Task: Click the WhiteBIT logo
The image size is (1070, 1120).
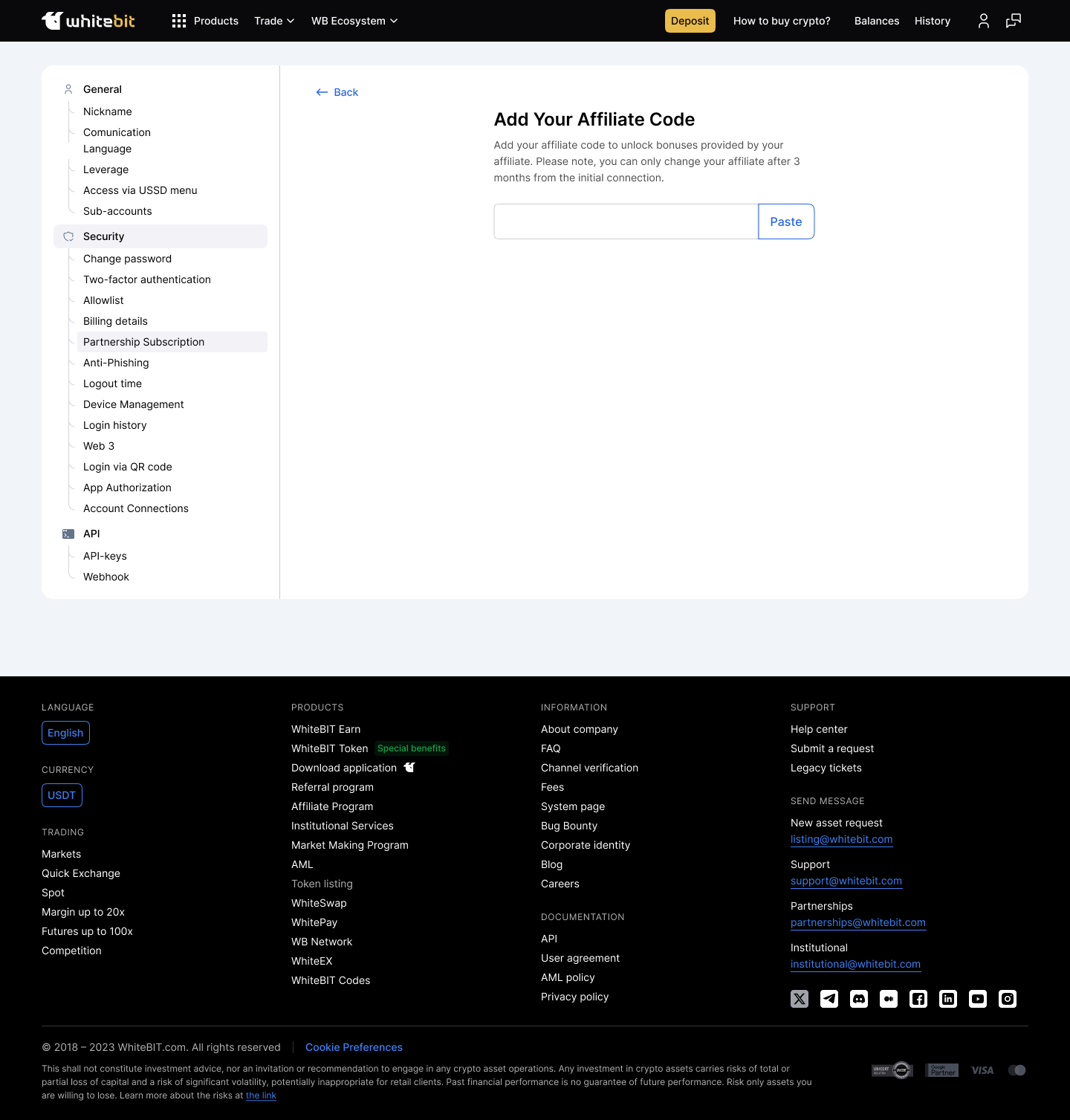Action: [88, 21]
